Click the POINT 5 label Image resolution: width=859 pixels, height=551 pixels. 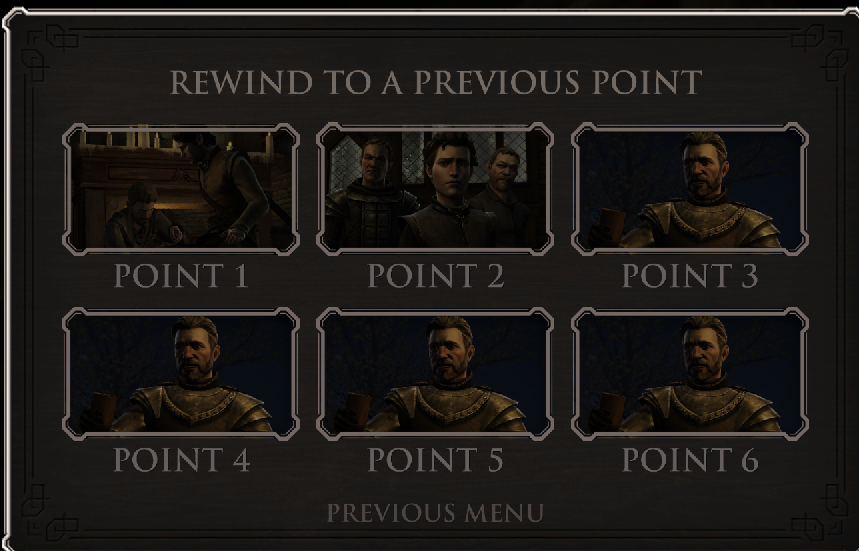click(x=436, y=460)
